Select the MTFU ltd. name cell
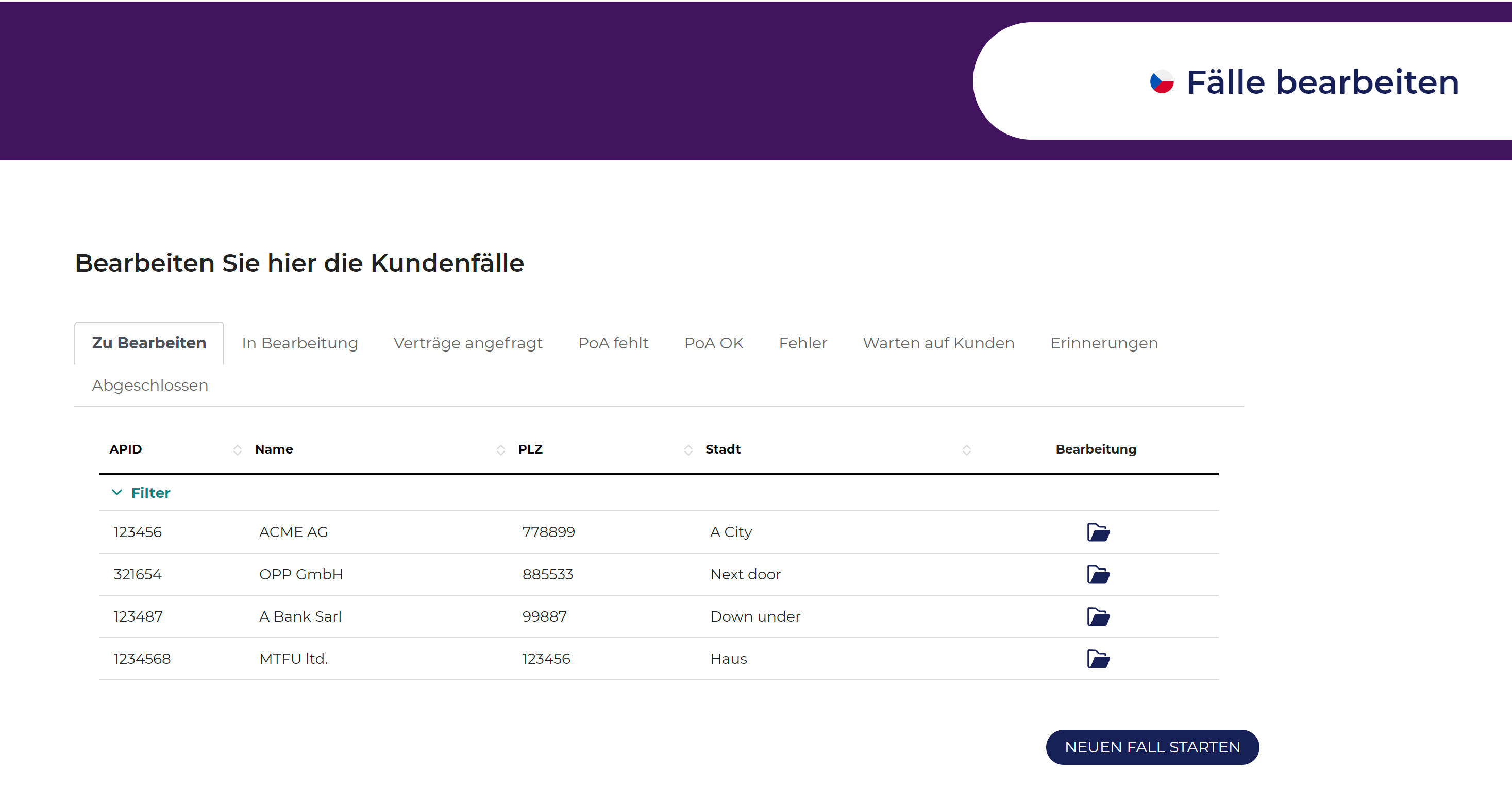 [293, 659]
